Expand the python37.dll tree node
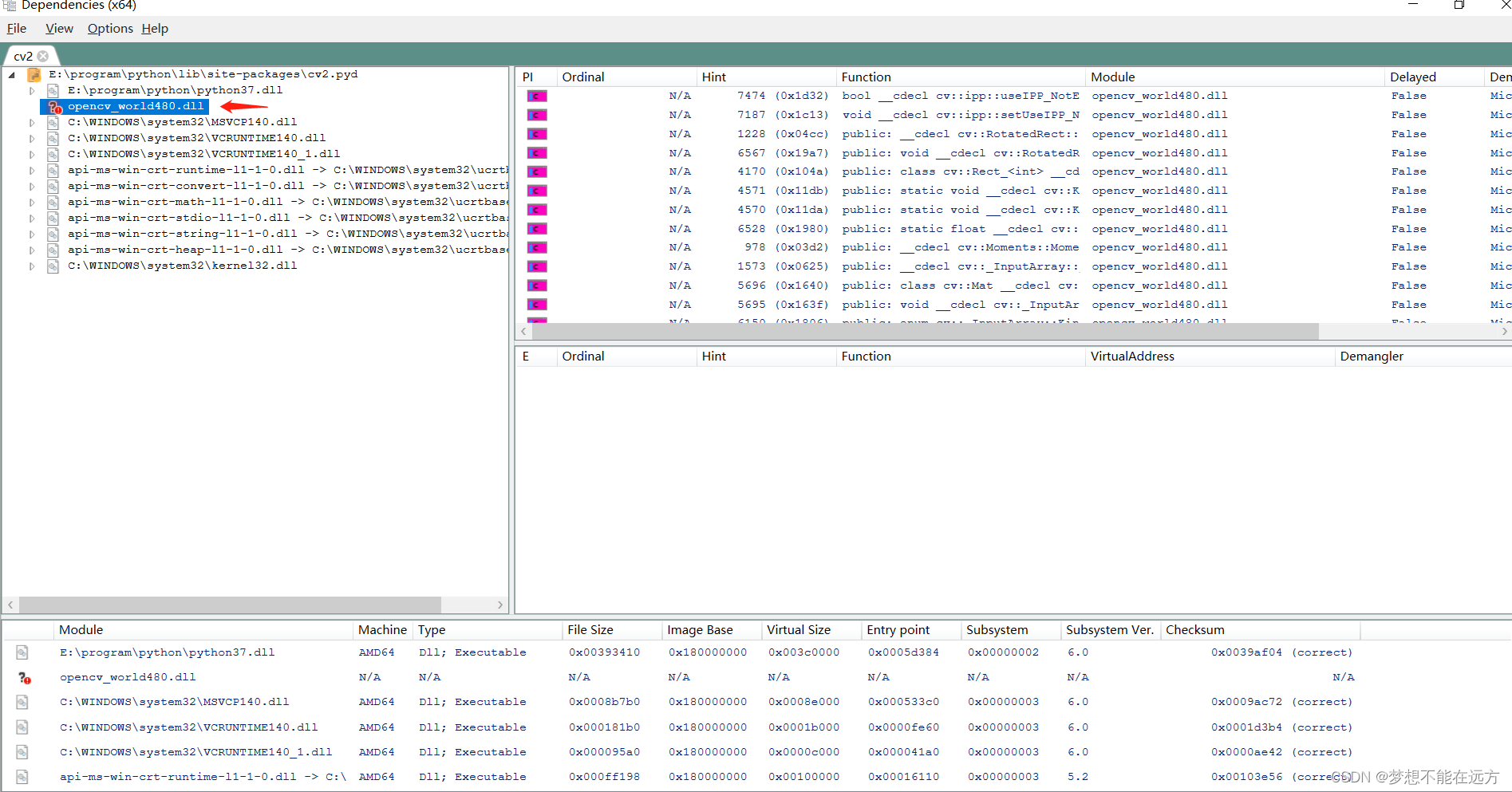1512x792 pixels. (32, 89)
